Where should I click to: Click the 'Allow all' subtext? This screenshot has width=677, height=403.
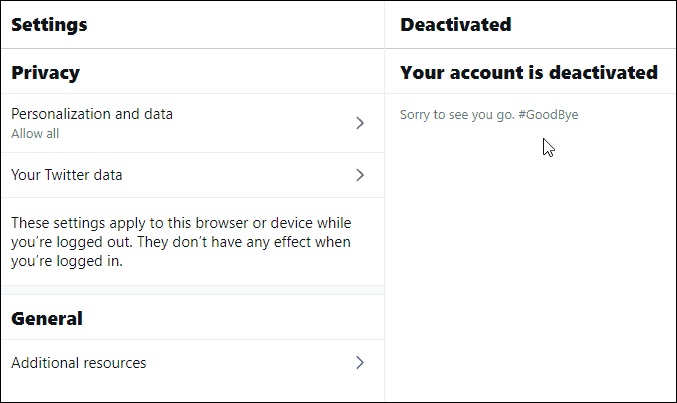click(x=35, y=134)
